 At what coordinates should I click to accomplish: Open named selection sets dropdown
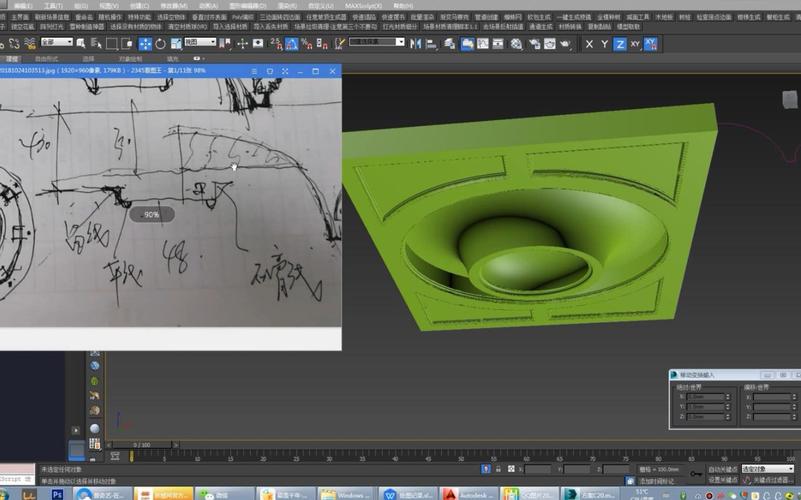377,42
